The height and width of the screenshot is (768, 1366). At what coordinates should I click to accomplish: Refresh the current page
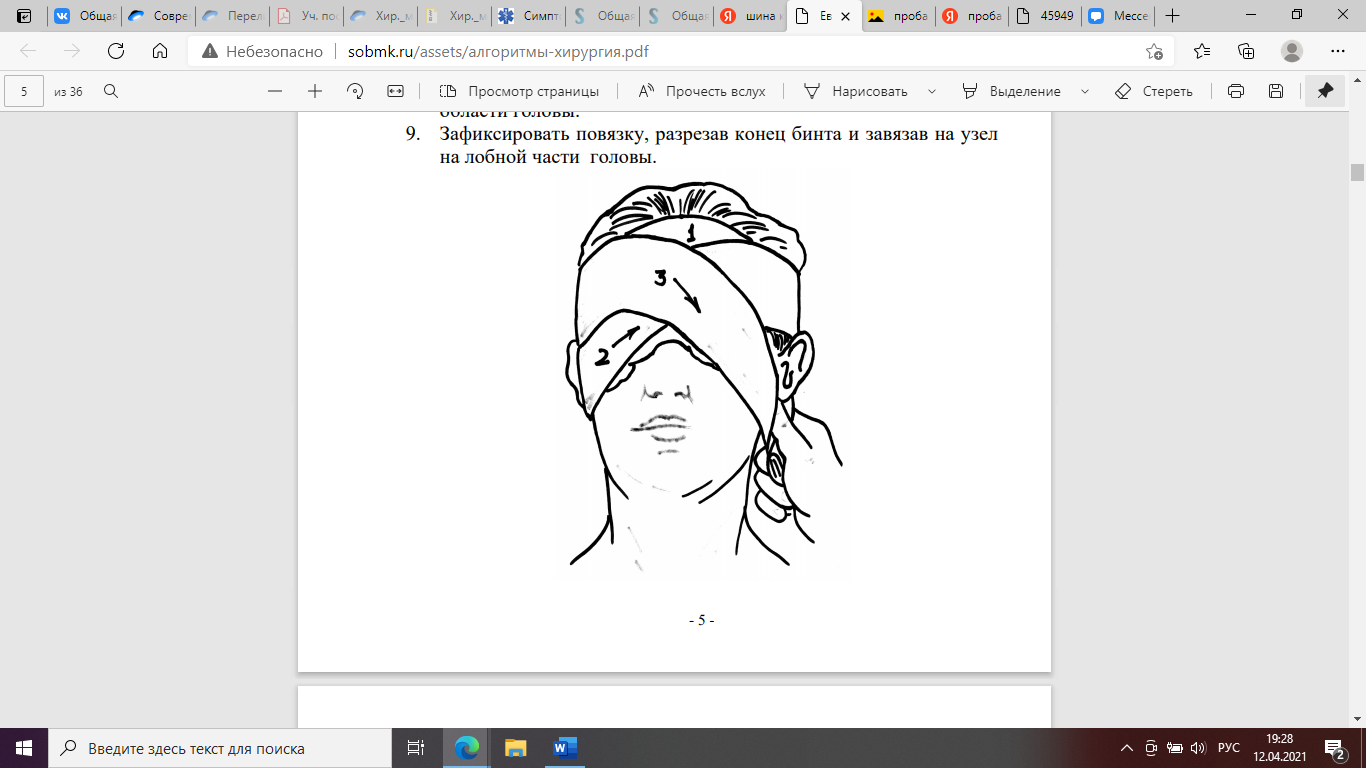(116, 52)
